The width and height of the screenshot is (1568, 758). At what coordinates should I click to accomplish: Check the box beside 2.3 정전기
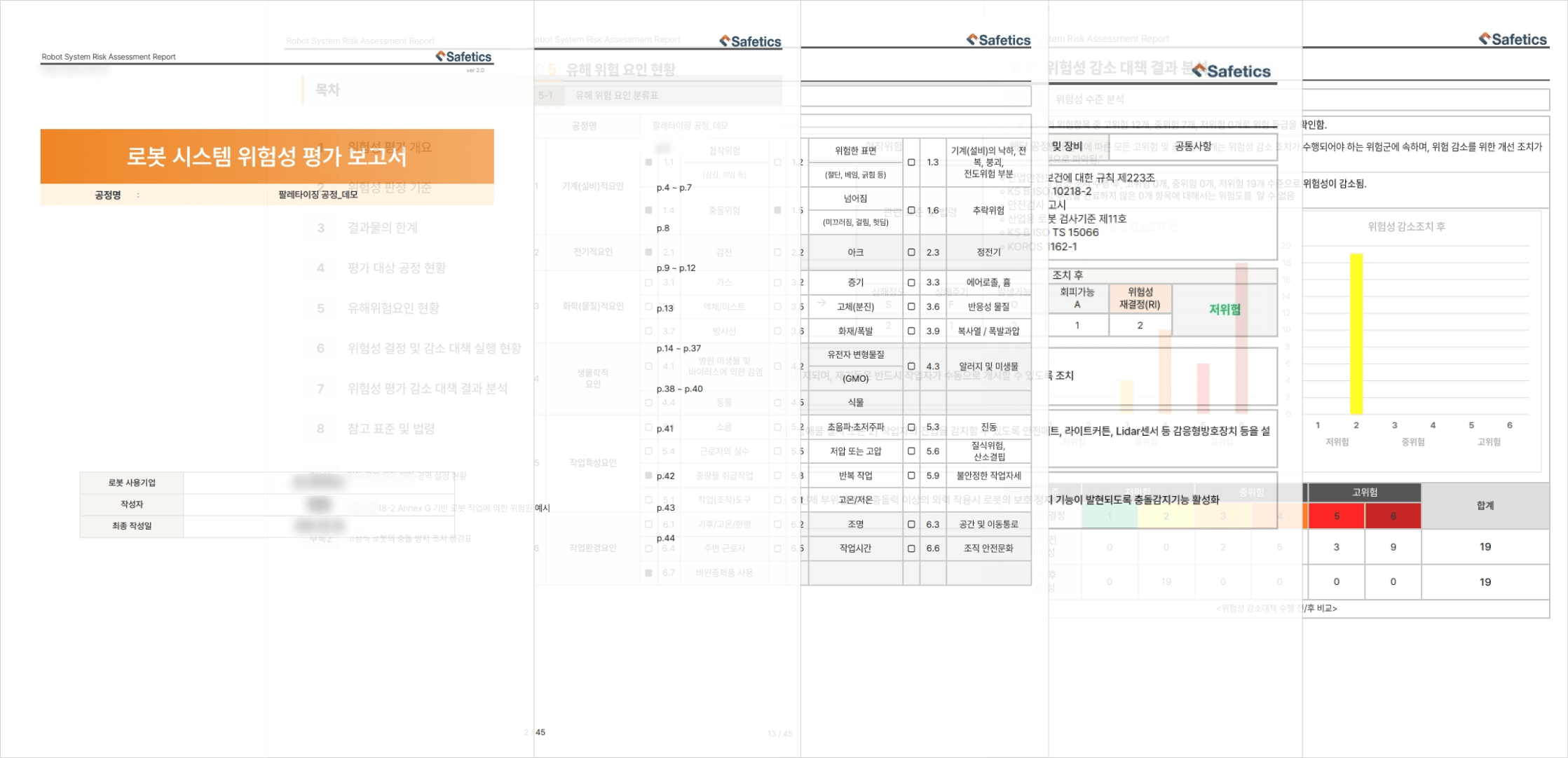pos(911,252)
